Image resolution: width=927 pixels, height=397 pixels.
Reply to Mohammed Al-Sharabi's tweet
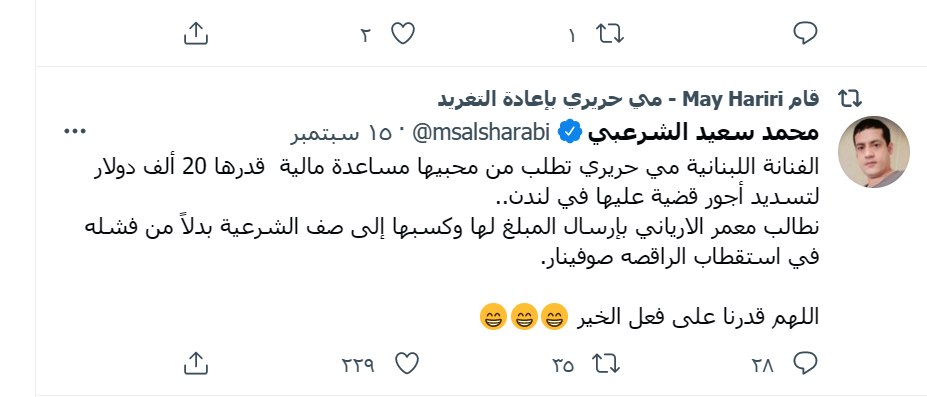tap(805, 363)
